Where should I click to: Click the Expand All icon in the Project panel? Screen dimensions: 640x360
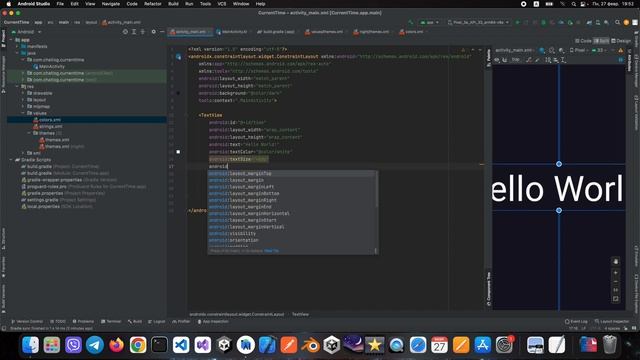point(134,31)
